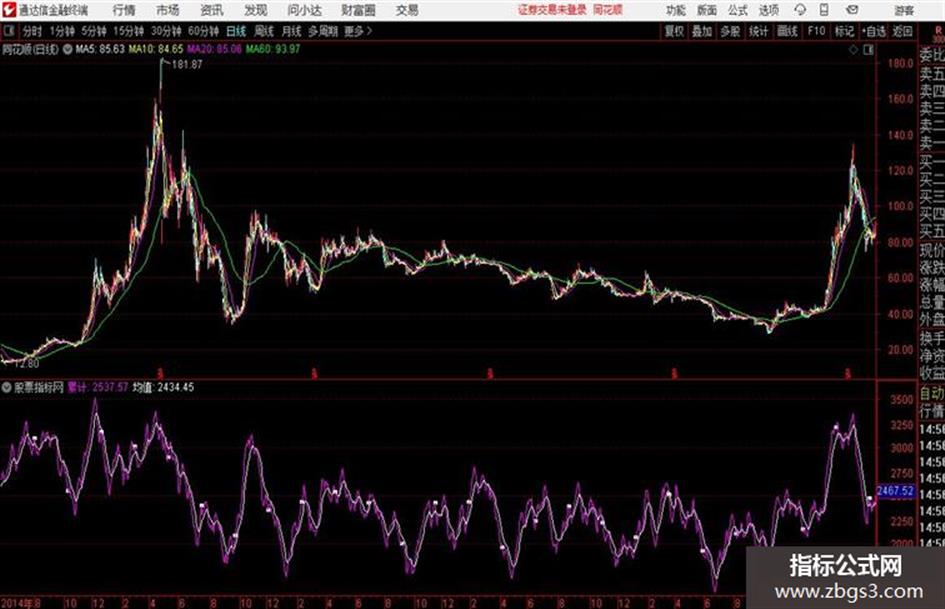
Task: Click the 自动 label on right panel
Action: (932, 394)
